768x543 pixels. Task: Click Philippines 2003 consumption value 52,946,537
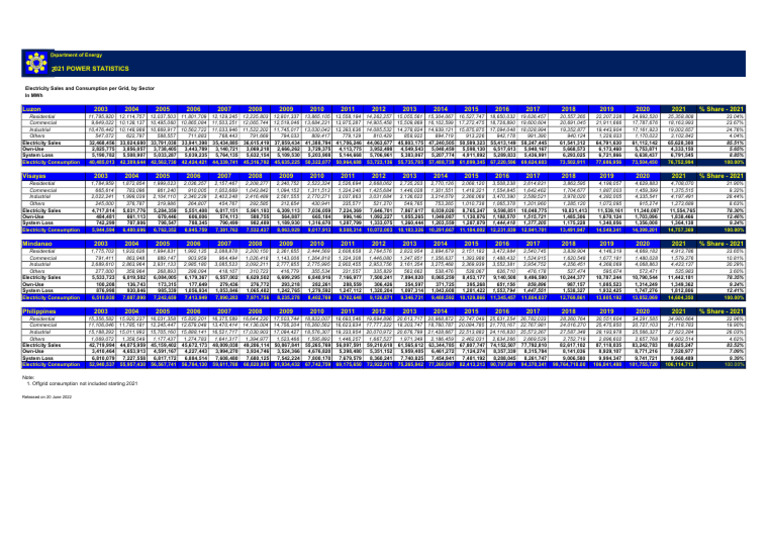tap(101, 364)
